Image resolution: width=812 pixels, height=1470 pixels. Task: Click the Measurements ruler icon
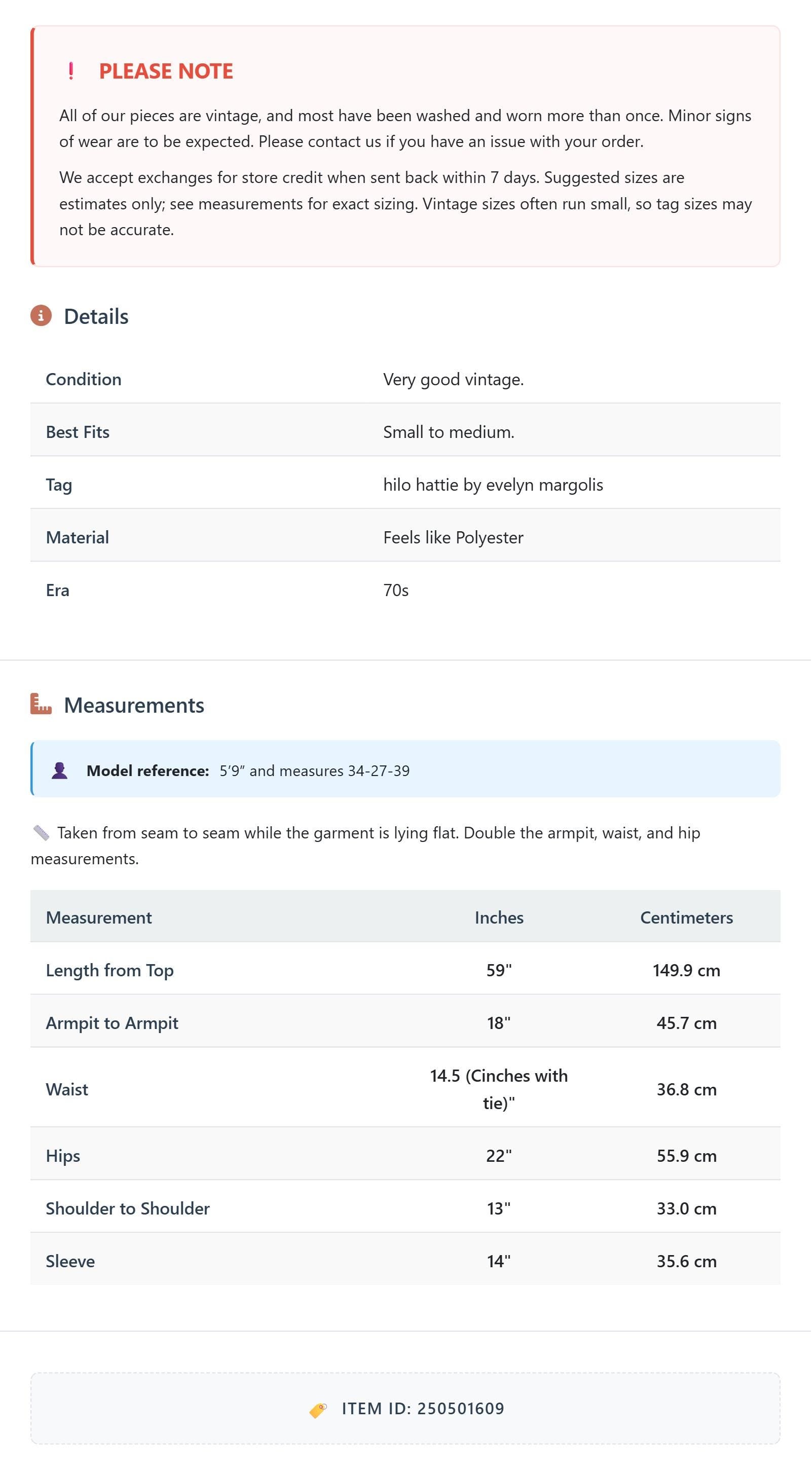tap(41, 704)
